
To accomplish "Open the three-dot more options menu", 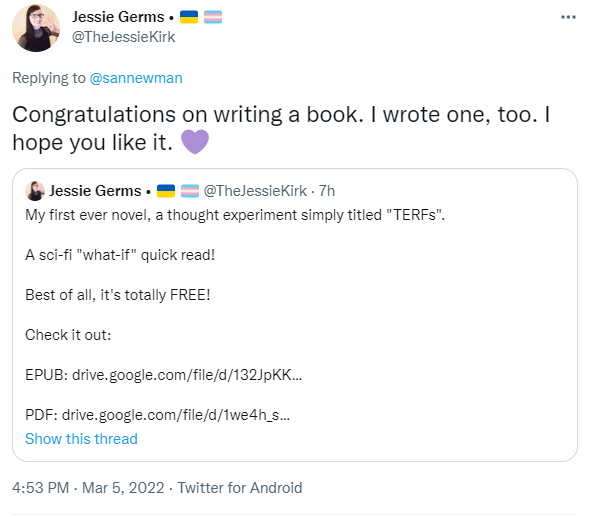I will (x=568, y=17).
